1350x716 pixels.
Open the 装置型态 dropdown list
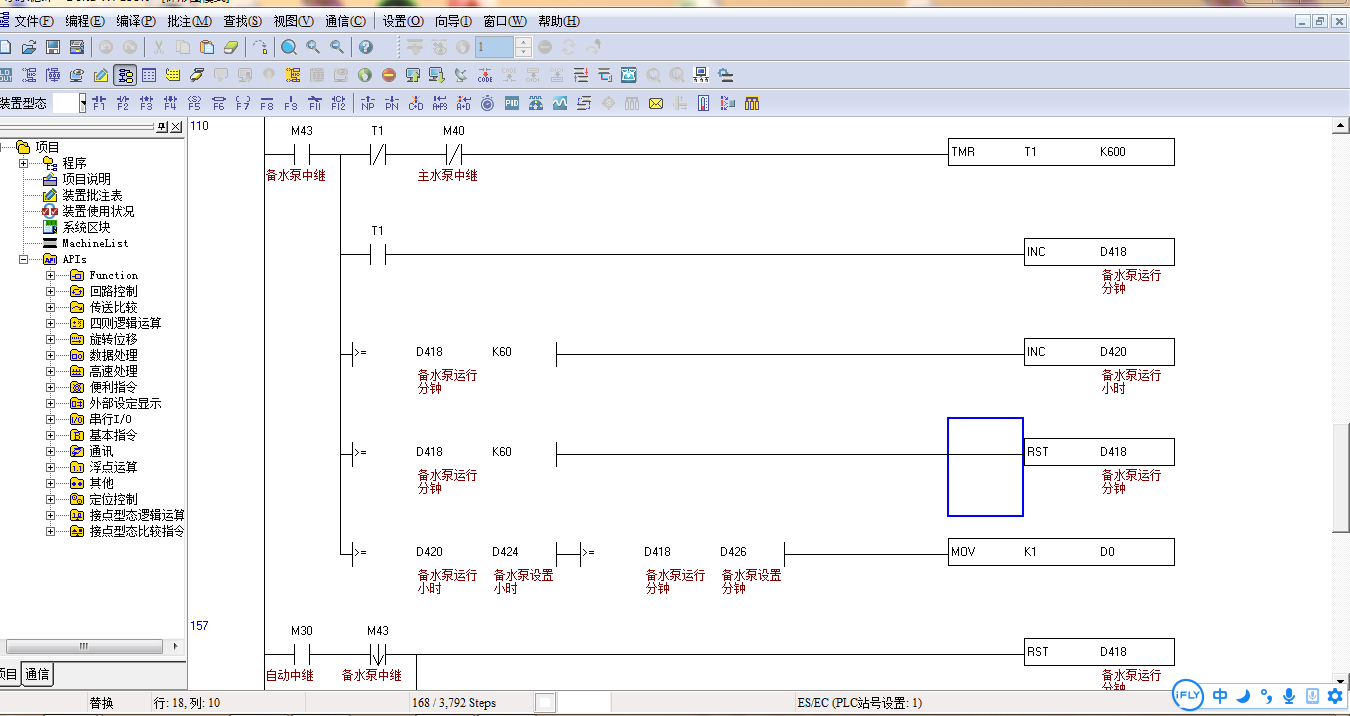click(83, 103)
